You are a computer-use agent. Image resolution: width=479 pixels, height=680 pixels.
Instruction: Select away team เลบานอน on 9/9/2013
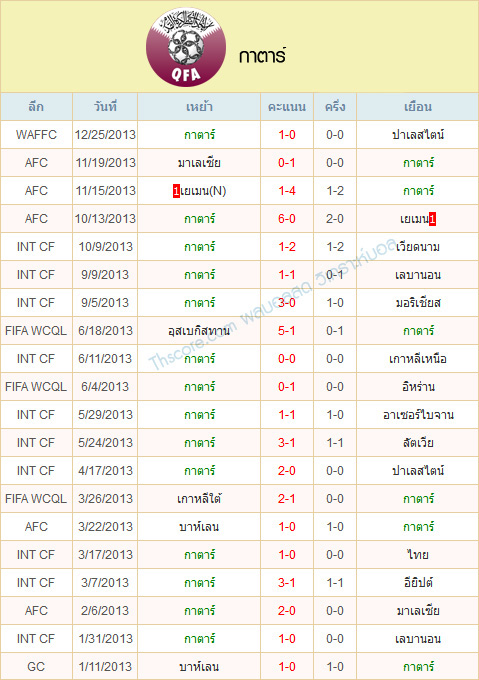click(x=418, y=275)
